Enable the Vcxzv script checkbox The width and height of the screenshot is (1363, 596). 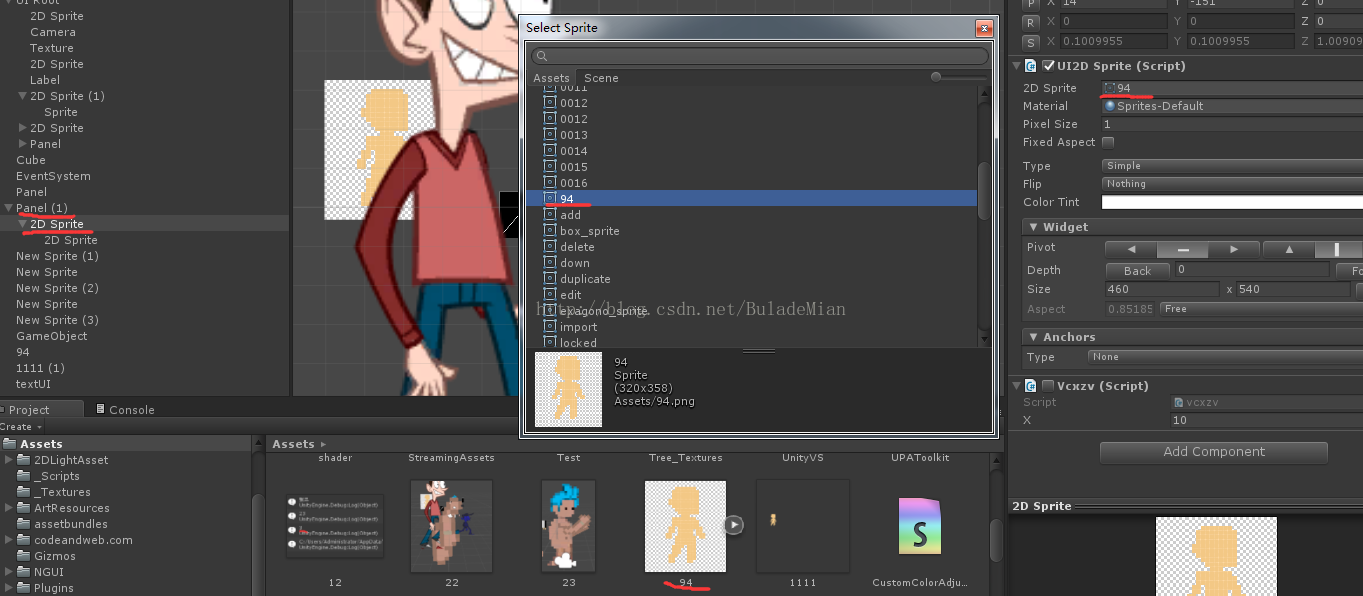click(x=1049, y=386)
